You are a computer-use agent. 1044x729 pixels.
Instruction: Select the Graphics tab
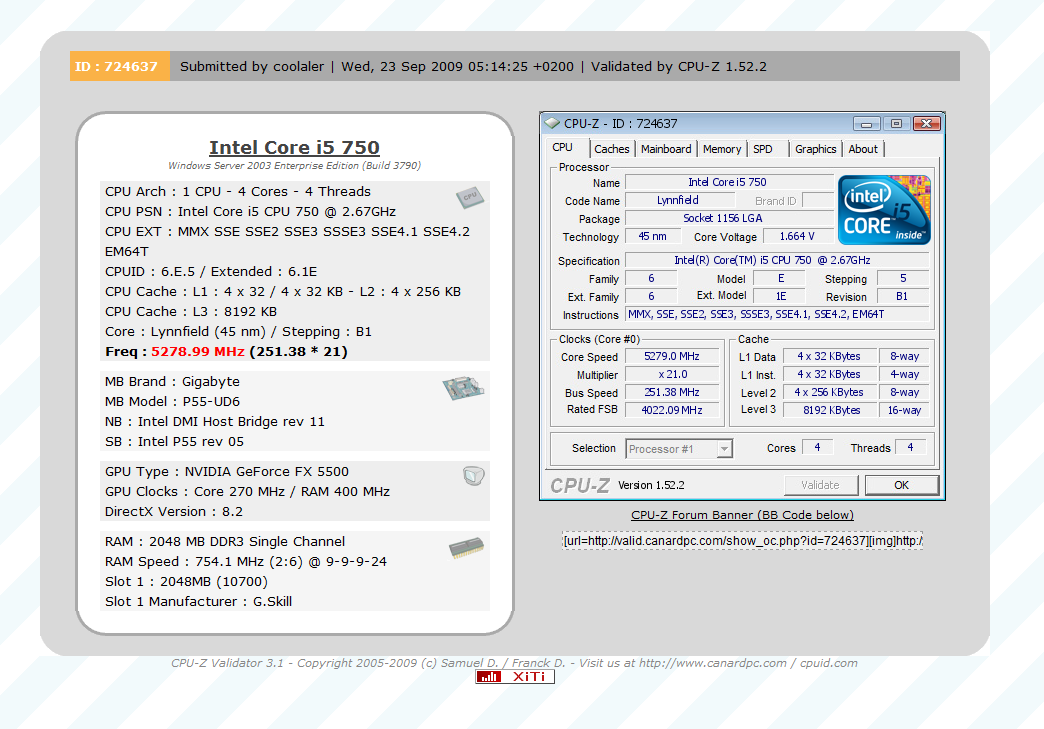click(815, 149)
